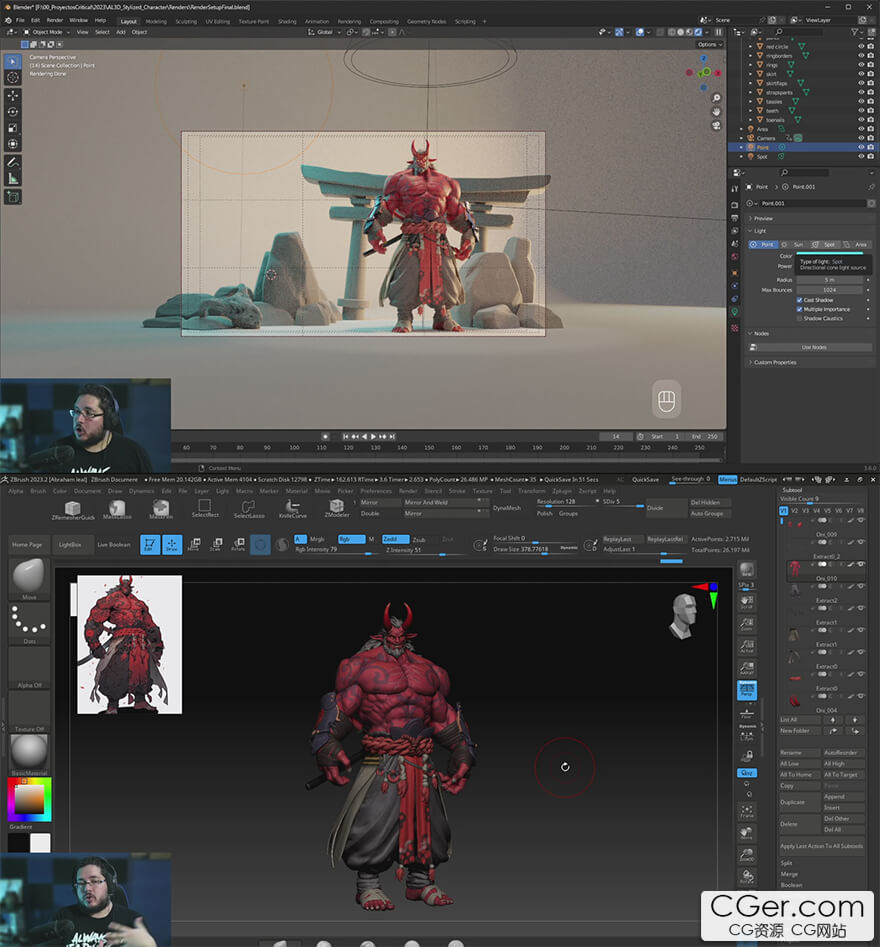Image resolution: width=880 pixels, height=947 pixels.
Task: Select the MaskLasso brush in ZBrush
Action: coord(117,510)
